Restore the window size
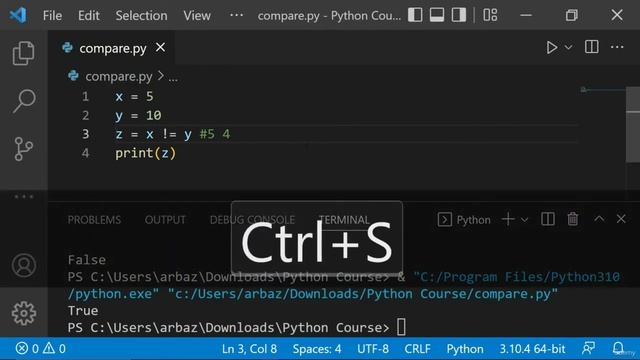Viewport: 640px width, 360px height. (x=571, y=16)
